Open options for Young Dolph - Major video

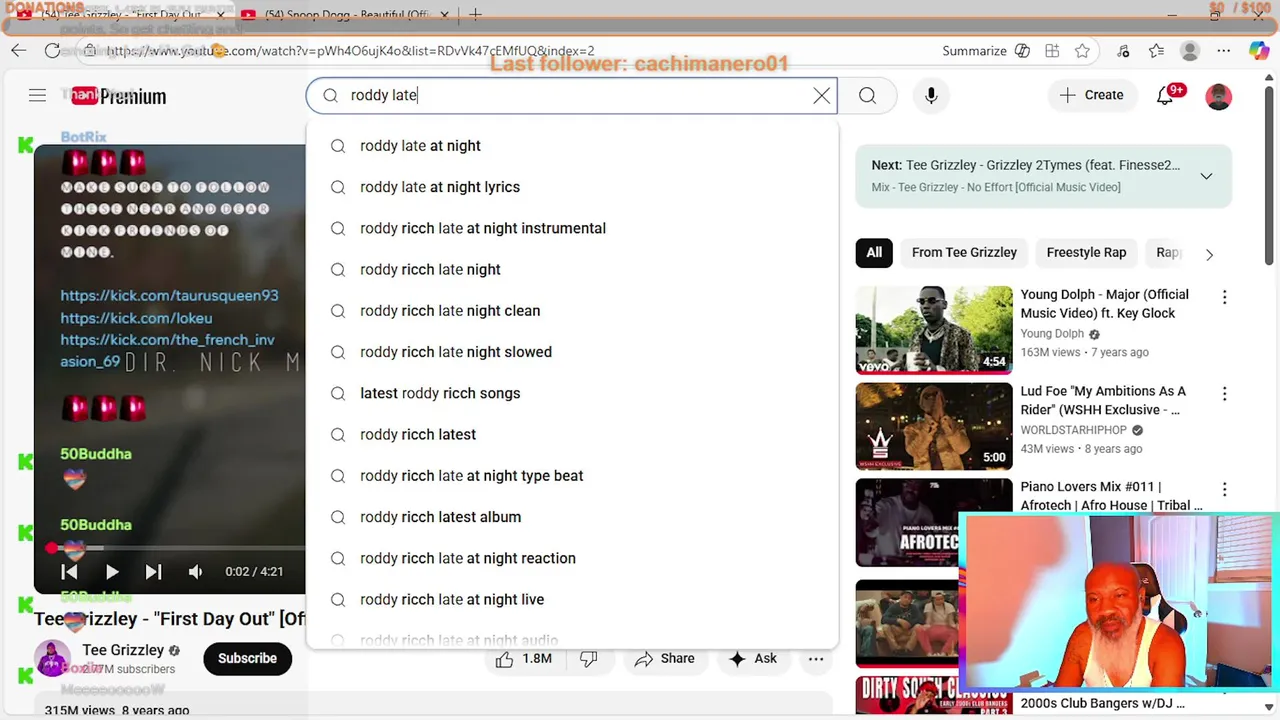1224,297
